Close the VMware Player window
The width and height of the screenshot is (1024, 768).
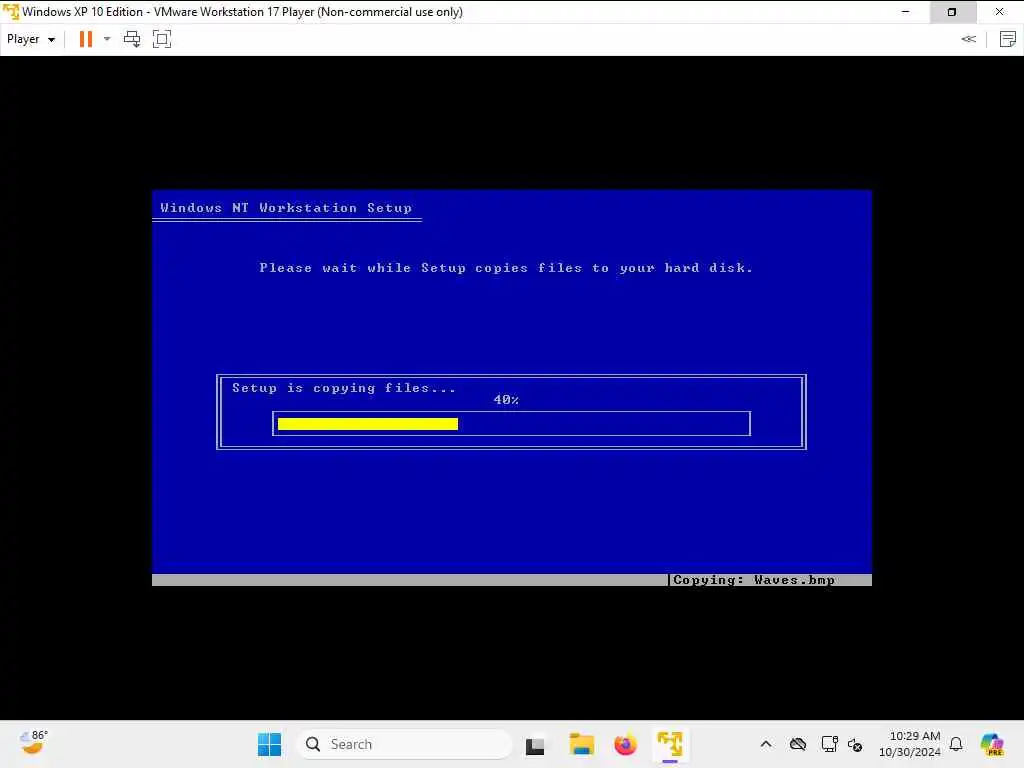coord(999,12)
